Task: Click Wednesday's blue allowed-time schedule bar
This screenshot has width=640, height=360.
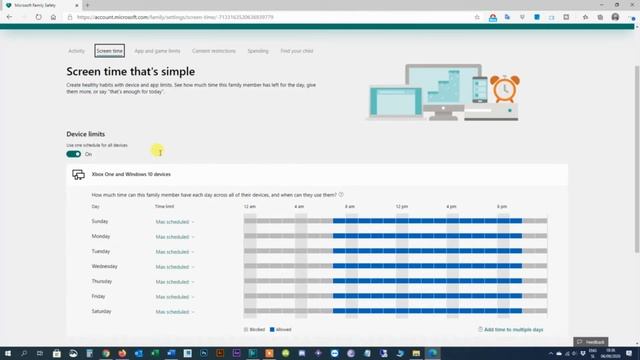Action: click(427, 266)
